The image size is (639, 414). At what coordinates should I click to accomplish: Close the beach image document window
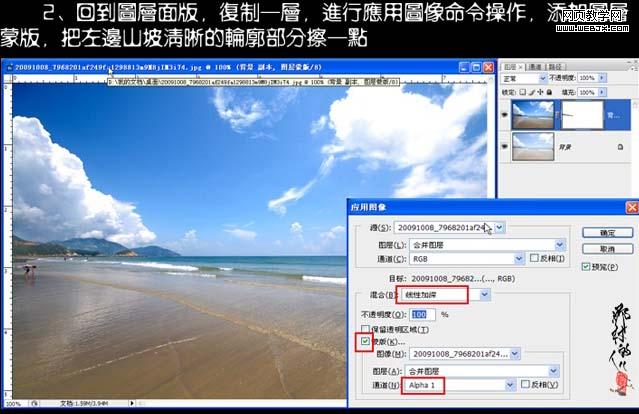click(x=489, y=67)
